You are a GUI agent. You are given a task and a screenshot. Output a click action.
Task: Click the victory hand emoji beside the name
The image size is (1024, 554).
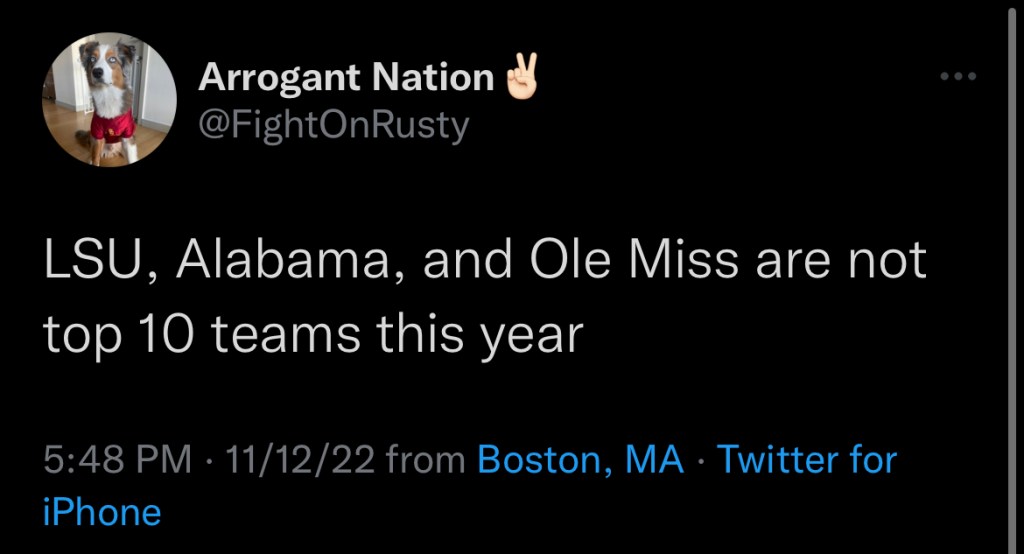521,78
